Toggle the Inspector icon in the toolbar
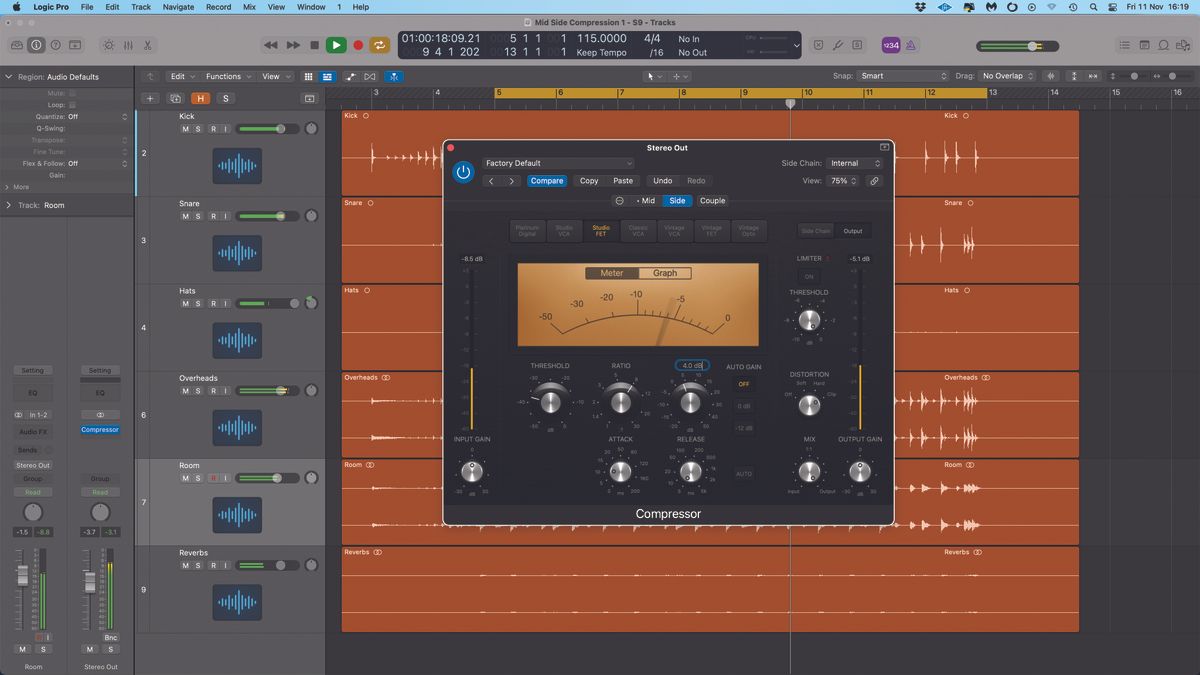Screen dimensions: 1200x675 [36, 44]
